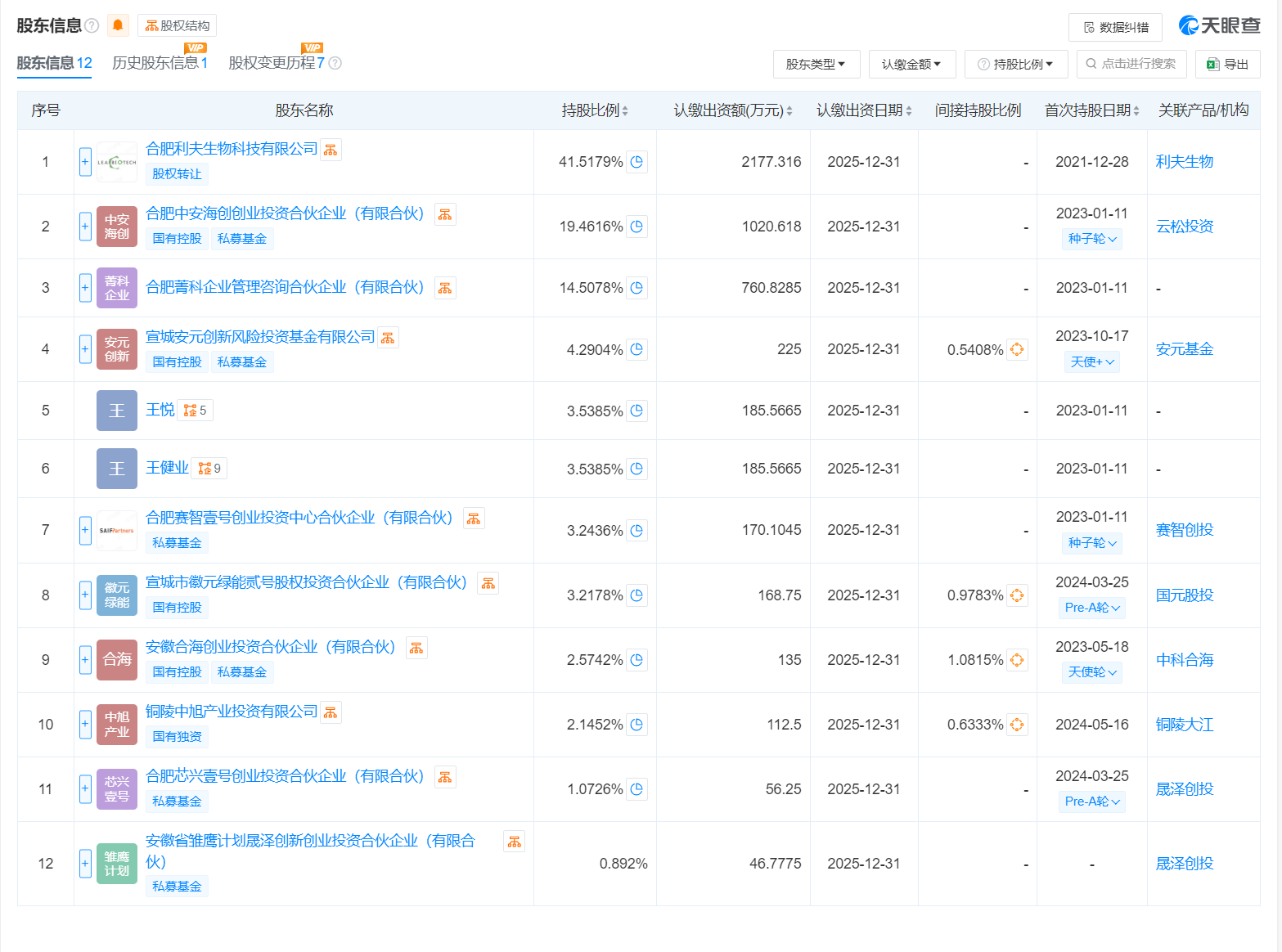Click structure icon next to 铜陵中旭产业投资
Viewport: 1282px width, 952px height.
click(x=331, y=712)
